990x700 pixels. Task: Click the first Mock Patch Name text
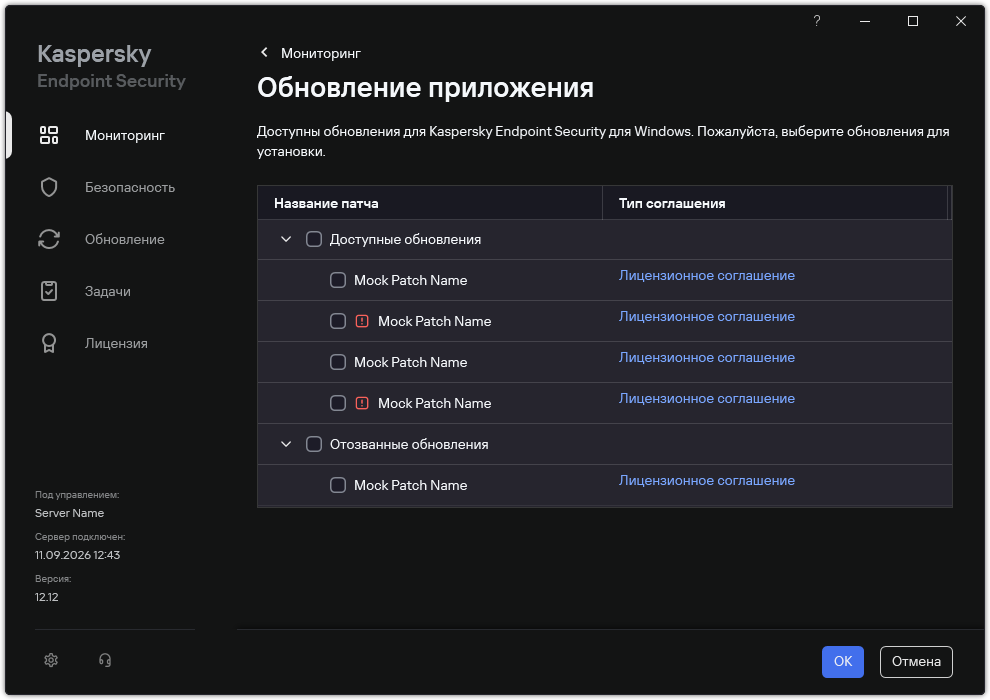click(410, 280)
